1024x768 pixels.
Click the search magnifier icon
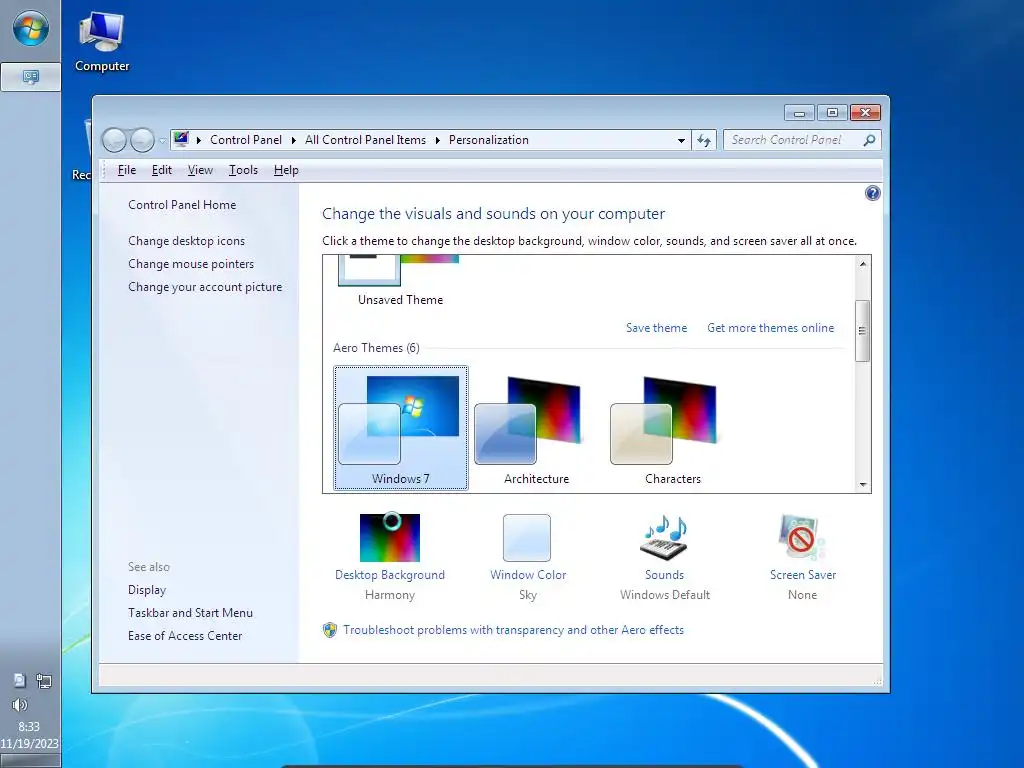click(869, 140)
